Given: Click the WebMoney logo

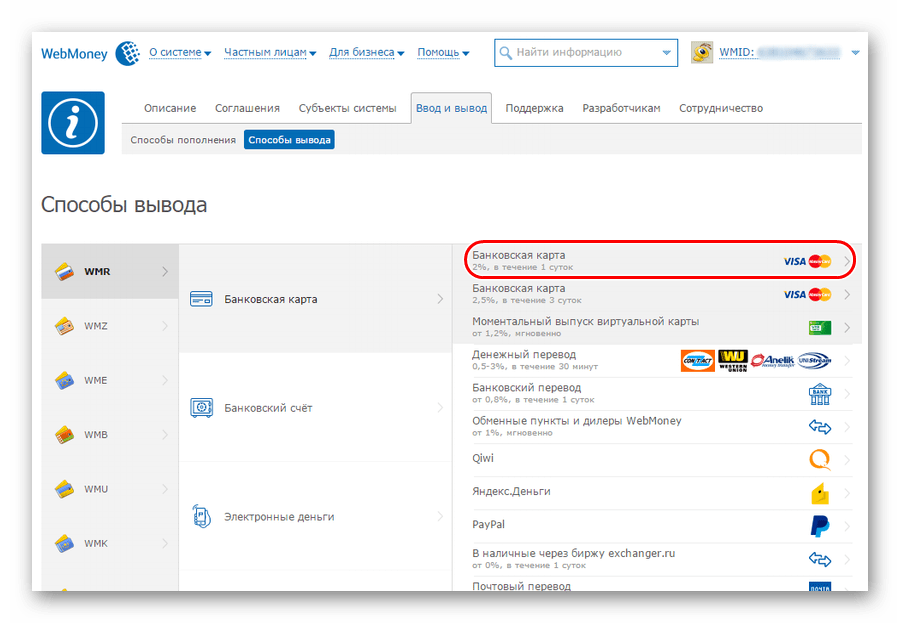Looking at the screenshot, I should (88, 53).
